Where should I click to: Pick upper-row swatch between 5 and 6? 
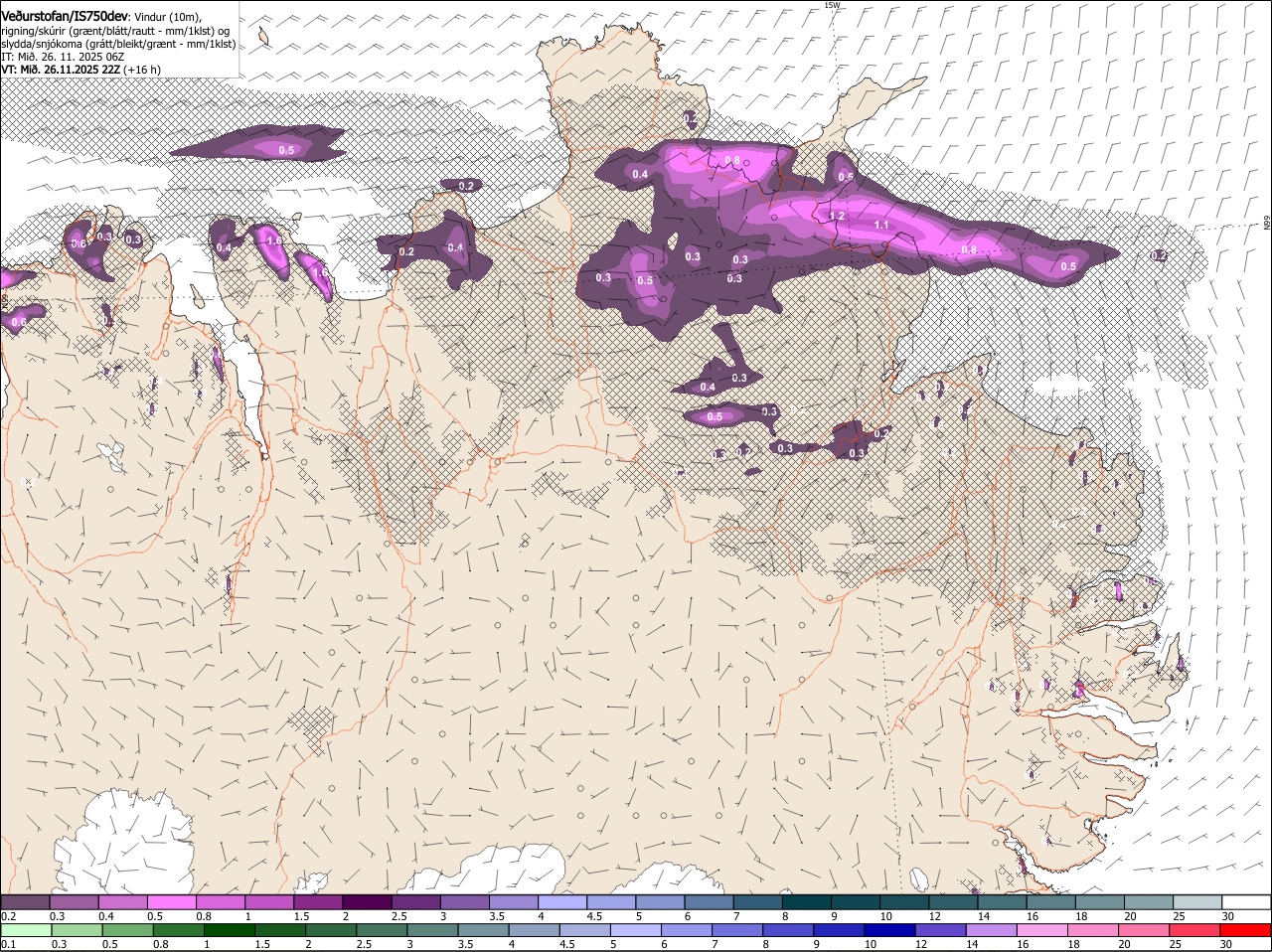click(x=660, y=901)
